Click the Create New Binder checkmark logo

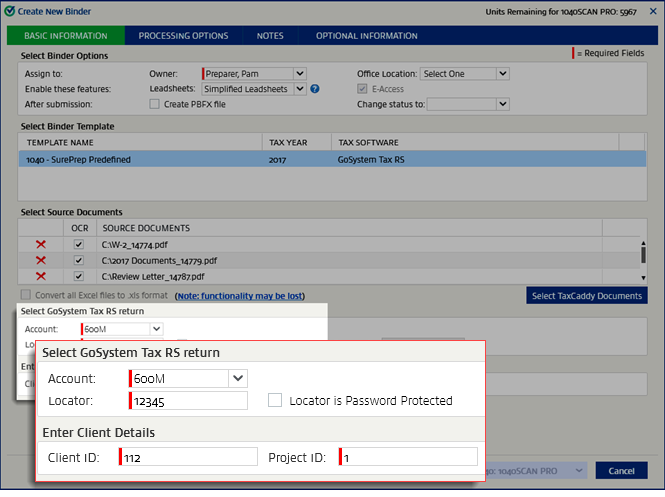coord(9,11)
